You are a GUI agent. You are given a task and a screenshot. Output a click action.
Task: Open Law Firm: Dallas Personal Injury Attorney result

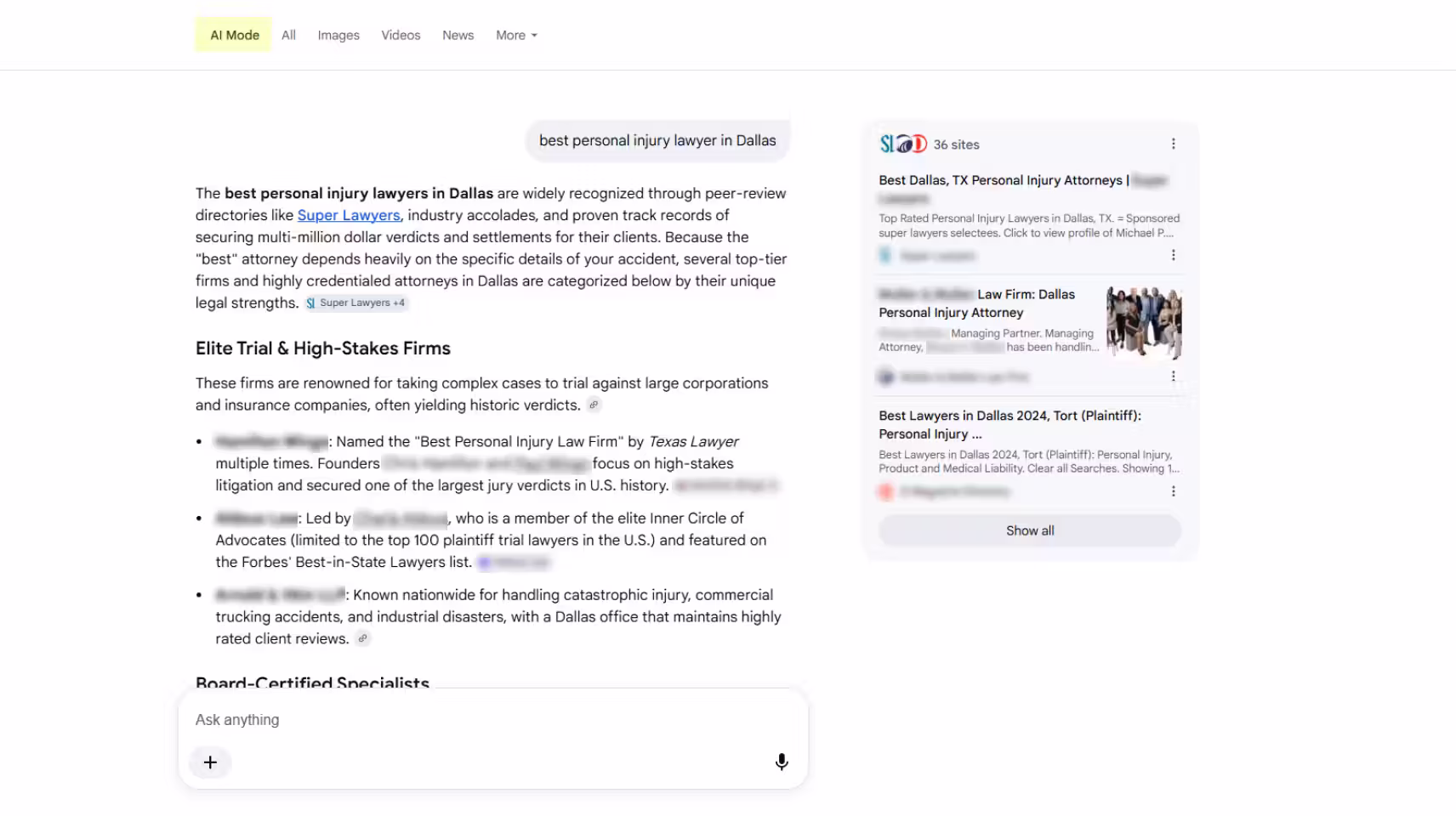coord(977,303)
